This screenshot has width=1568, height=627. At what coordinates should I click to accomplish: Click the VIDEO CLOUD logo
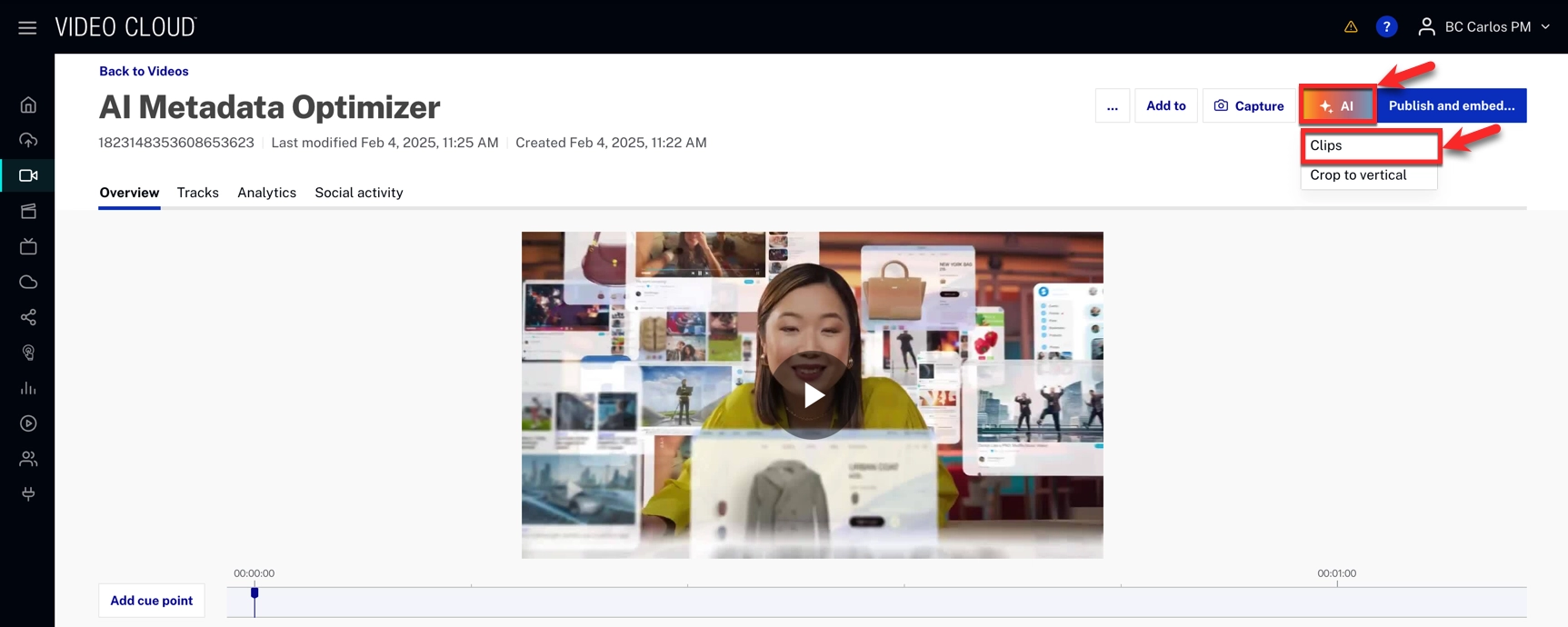[x=125, y=27]
